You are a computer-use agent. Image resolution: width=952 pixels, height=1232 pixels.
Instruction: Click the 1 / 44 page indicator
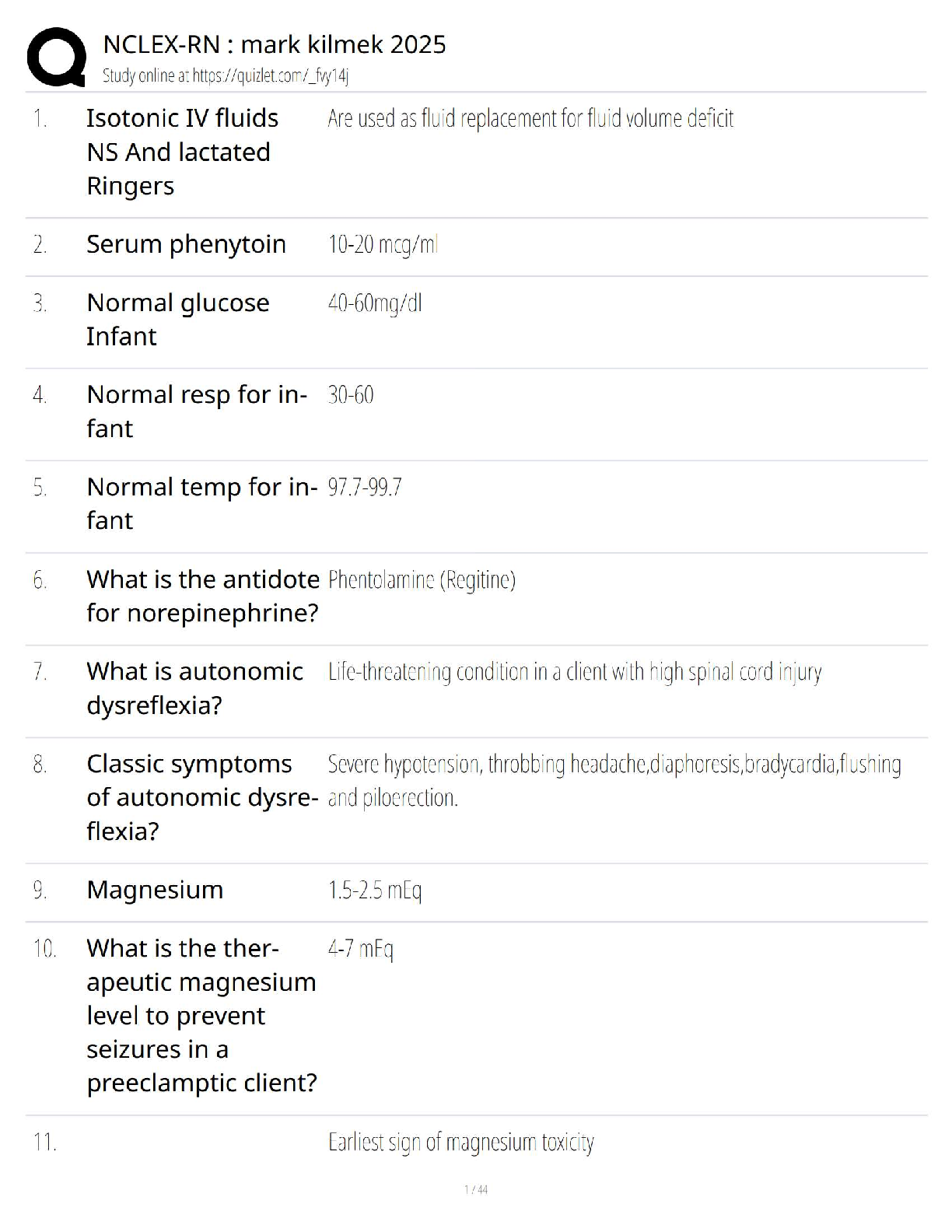point(476,1189)
